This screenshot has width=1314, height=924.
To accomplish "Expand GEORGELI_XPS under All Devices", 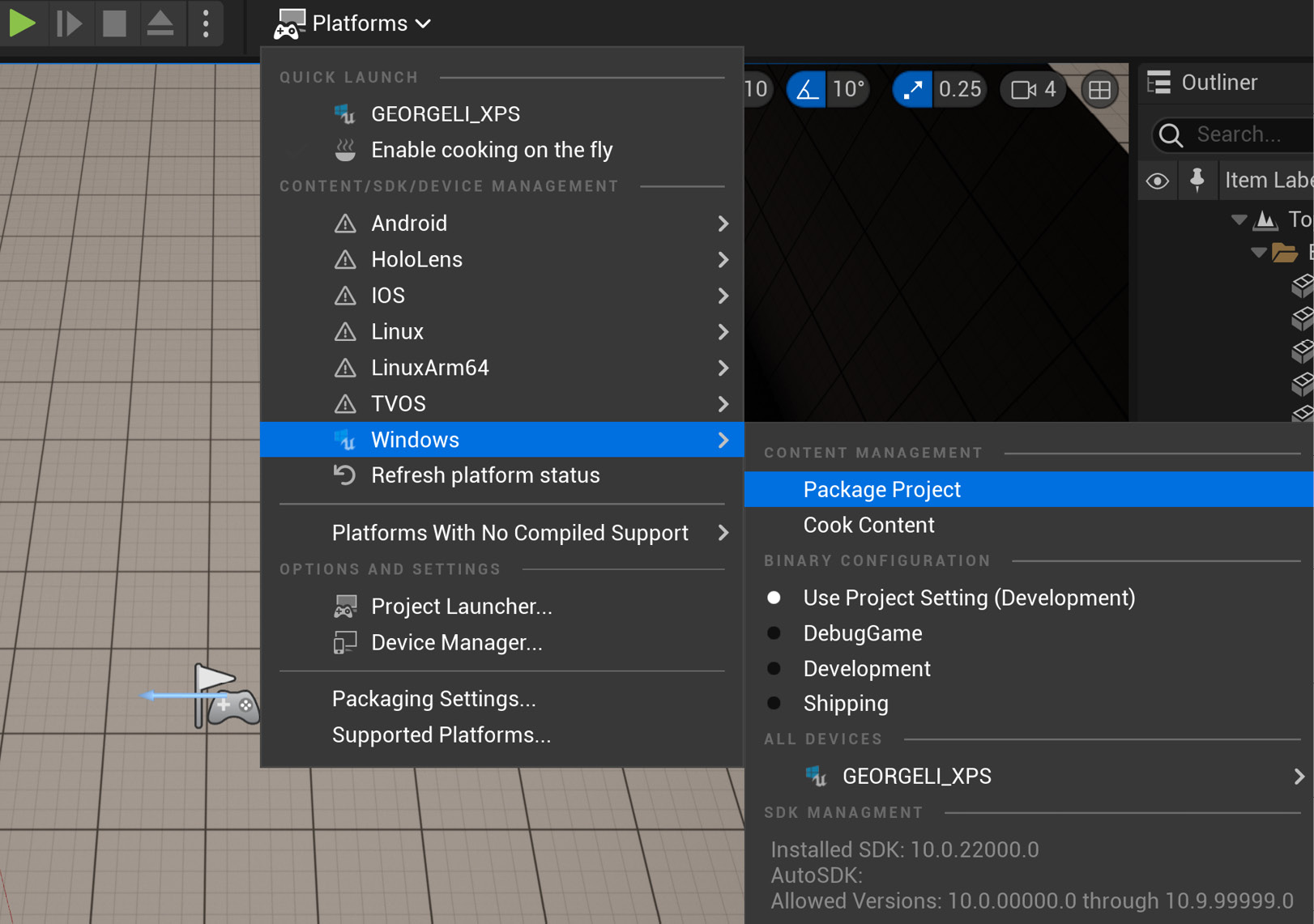I will coord(1029,776).
